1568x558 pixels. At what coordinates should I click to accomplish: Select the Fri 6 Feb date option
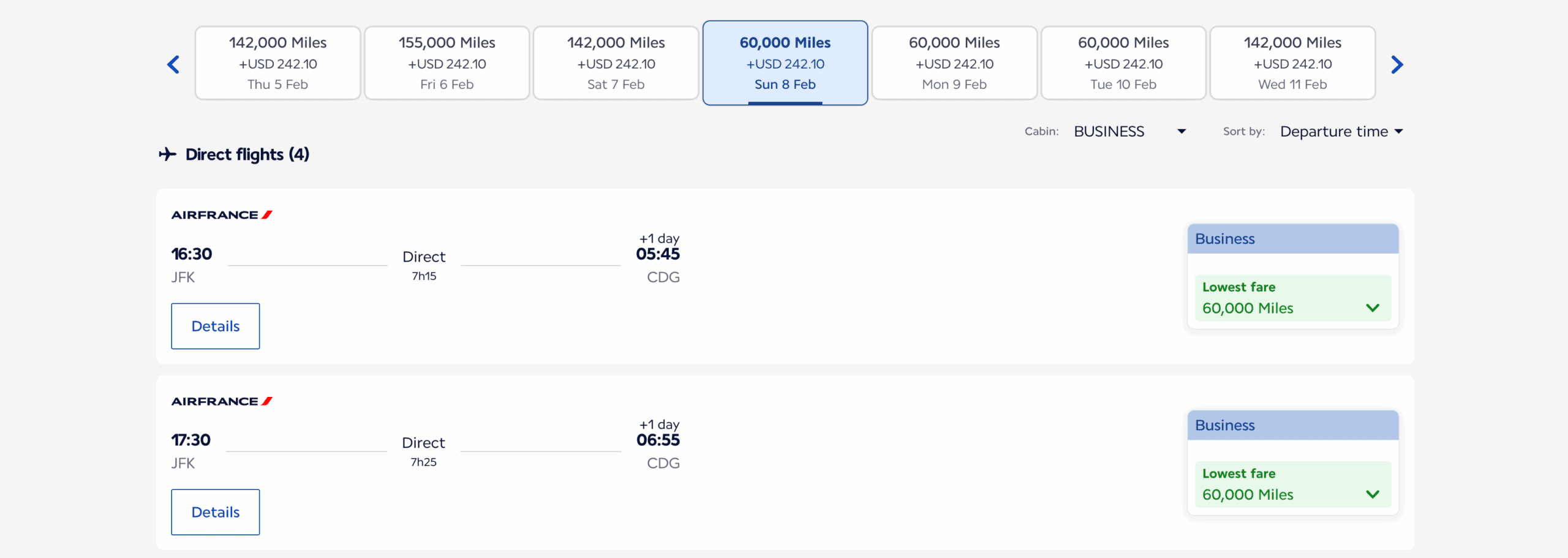(447, 62)
